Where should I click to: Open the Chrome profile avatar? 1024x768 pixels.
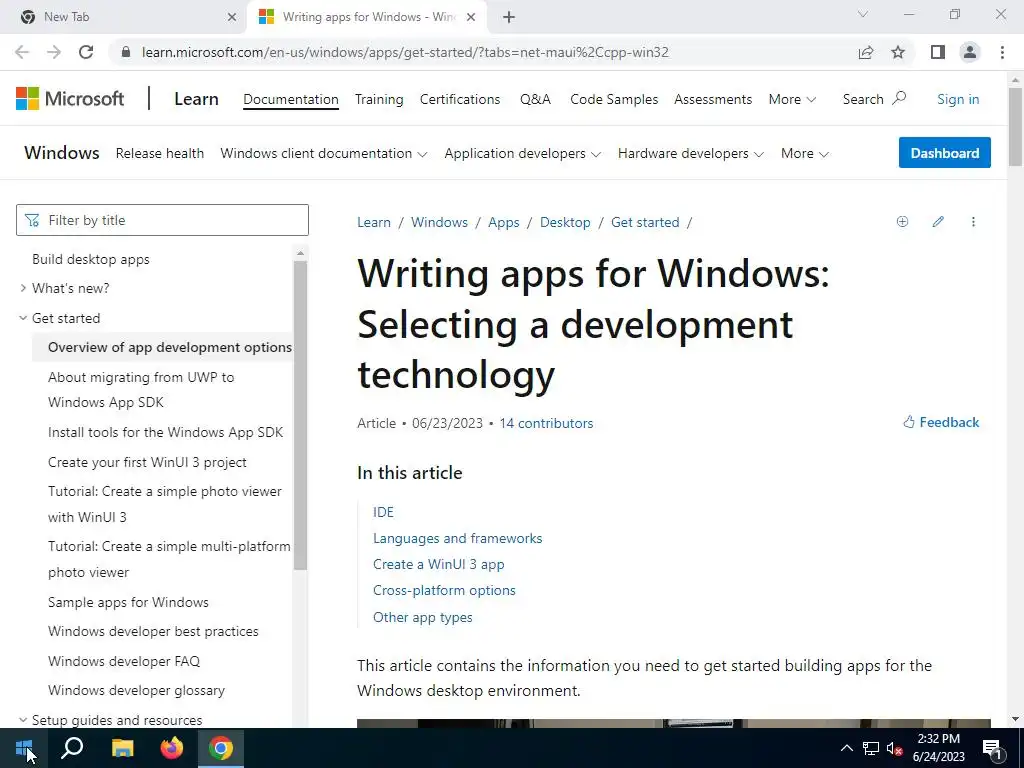[x=970, y=52]
